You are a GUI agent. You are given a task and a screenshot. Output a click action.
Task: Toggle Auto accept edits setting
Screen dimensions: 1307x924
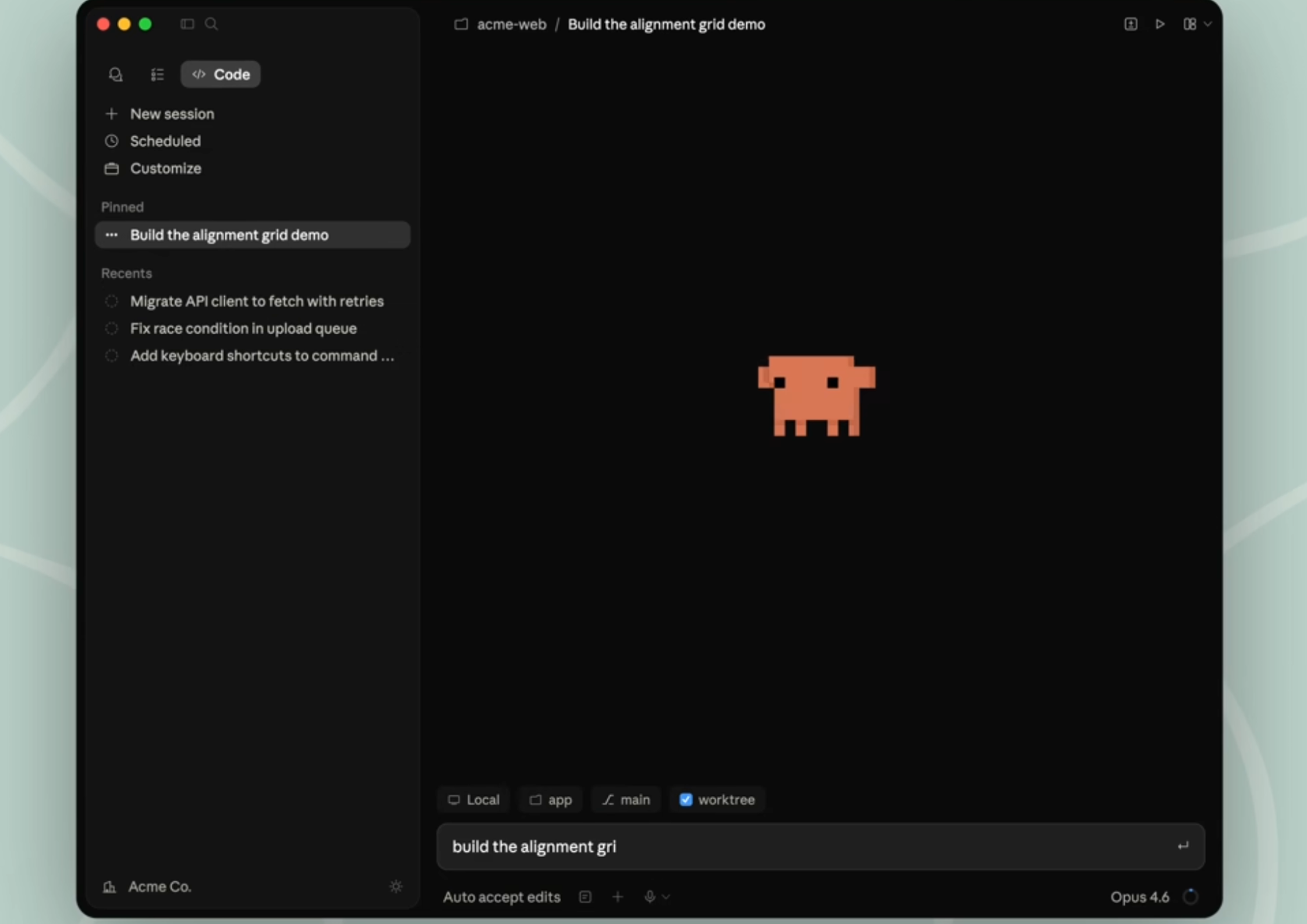click(501, 897)
